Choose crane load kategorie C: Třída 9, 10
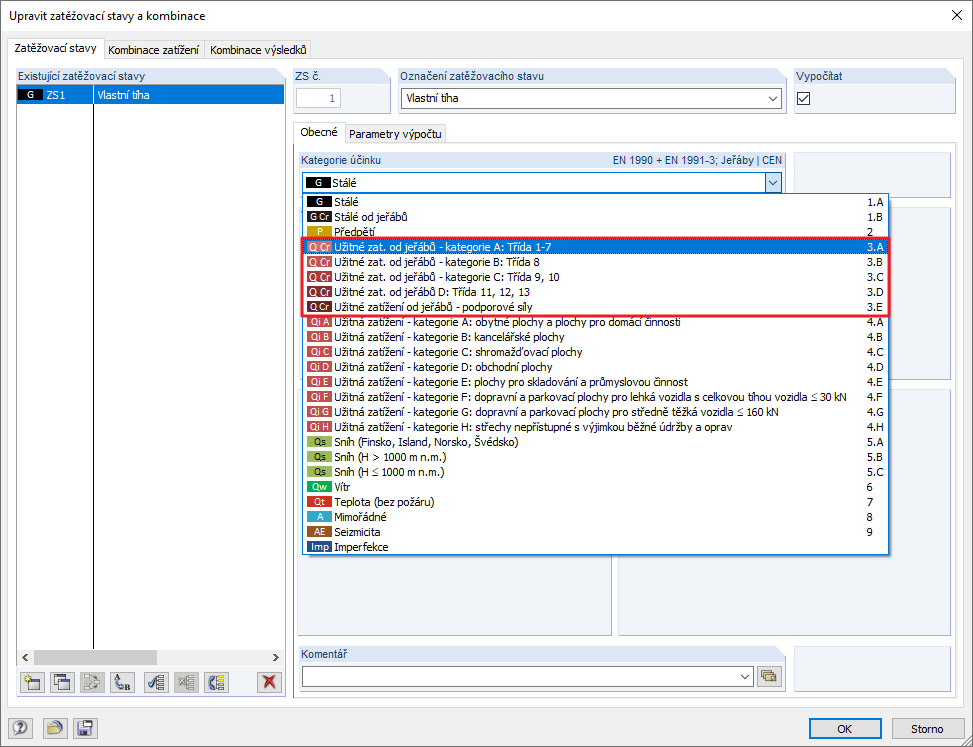Screen dimensions: 973x747 [596, 277]
